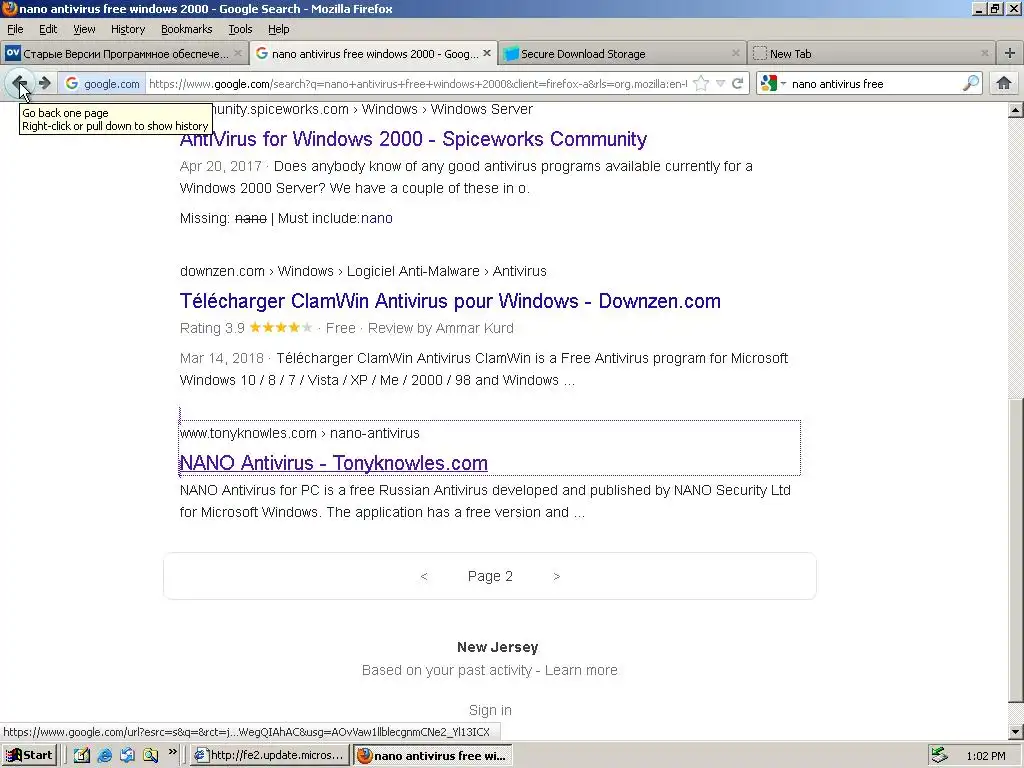Click the Sign in link
The image size is (1024, 768).
(490, 710)
